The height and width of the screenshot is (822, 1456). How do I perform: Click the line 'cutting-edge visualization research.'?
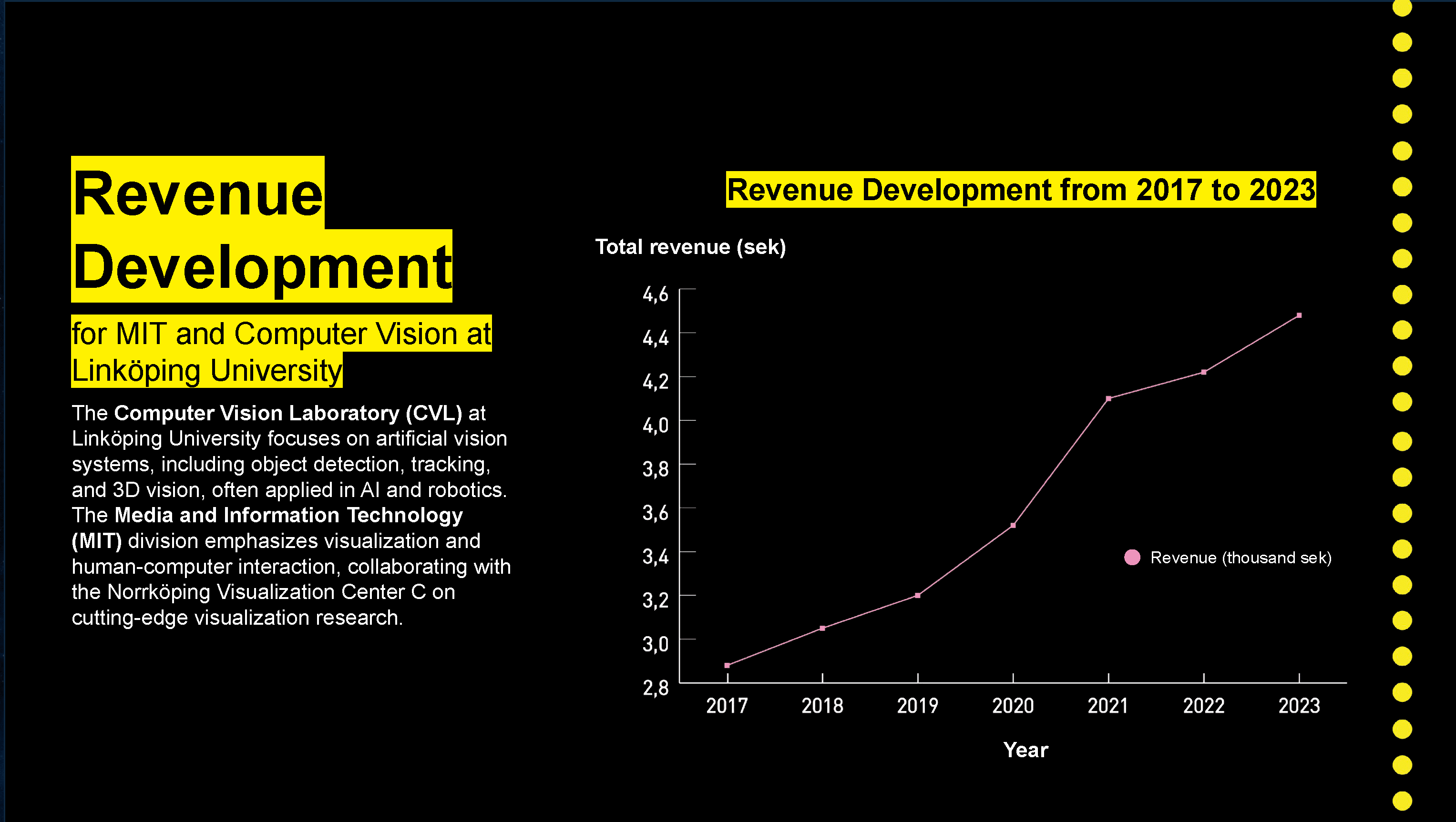coord(237,618)
